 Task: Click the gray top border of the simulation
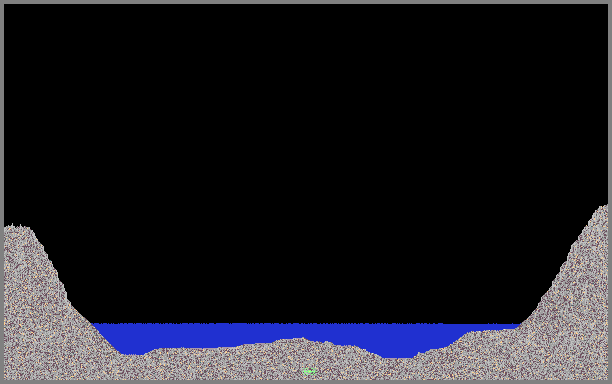(x=306, y=2)
